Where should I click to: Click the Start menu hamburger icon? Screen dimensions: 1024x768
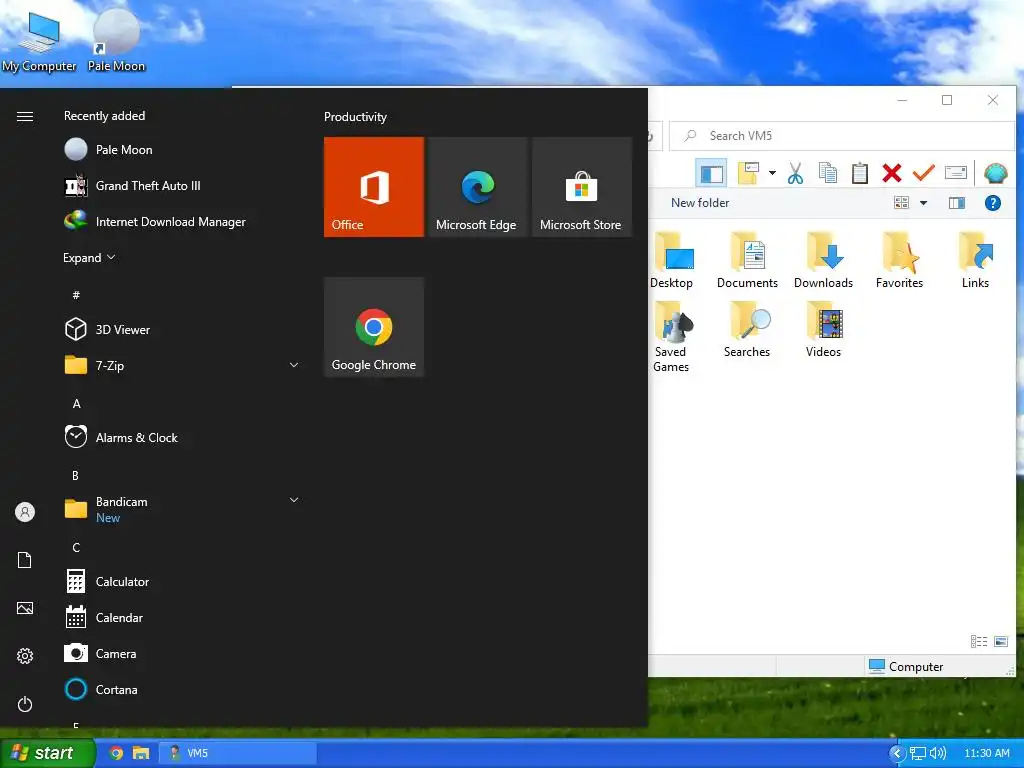coord(25,116)
